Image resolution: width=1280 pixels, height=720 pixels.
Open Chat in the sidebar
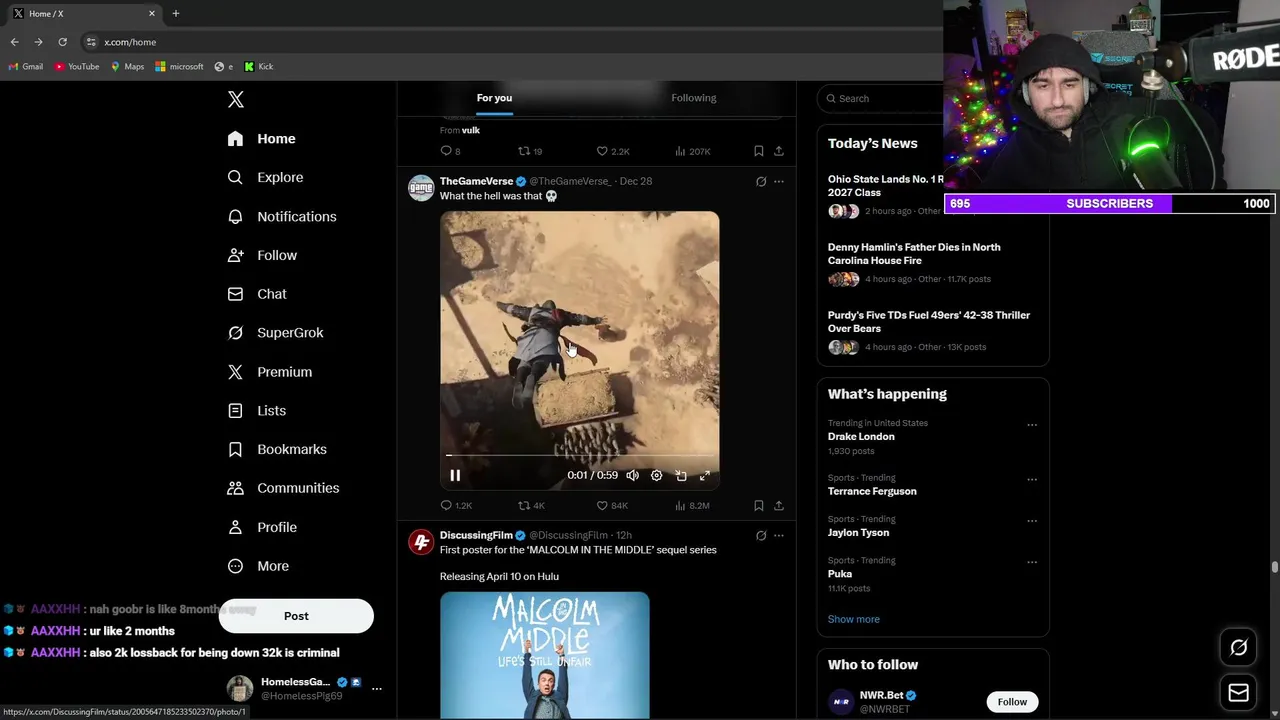(x=257, y=294)
